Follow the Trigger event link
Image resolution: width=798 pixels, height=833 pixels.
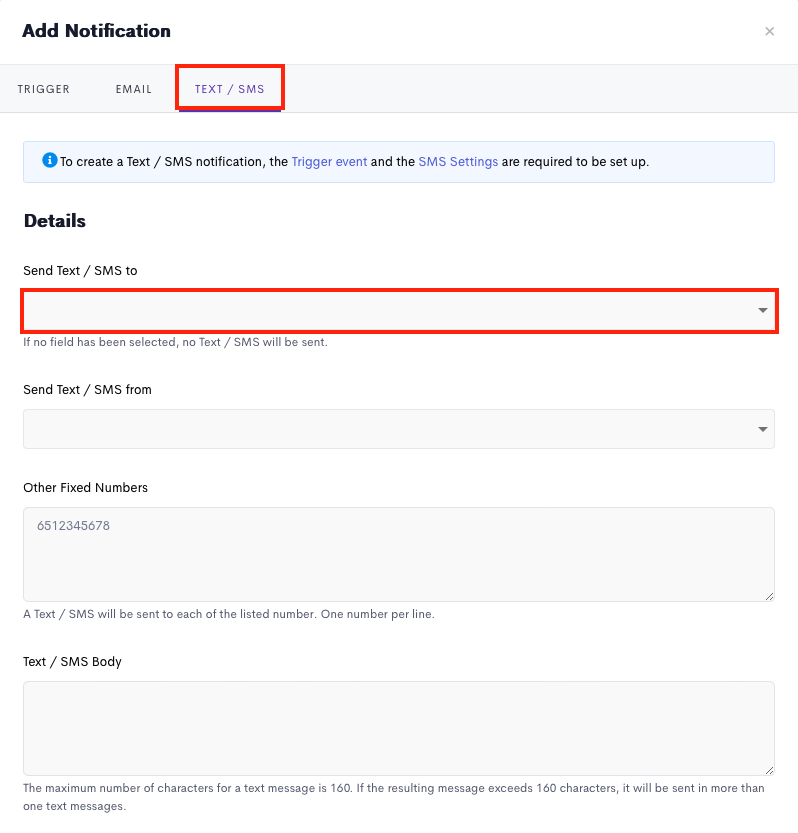(329, 161)
